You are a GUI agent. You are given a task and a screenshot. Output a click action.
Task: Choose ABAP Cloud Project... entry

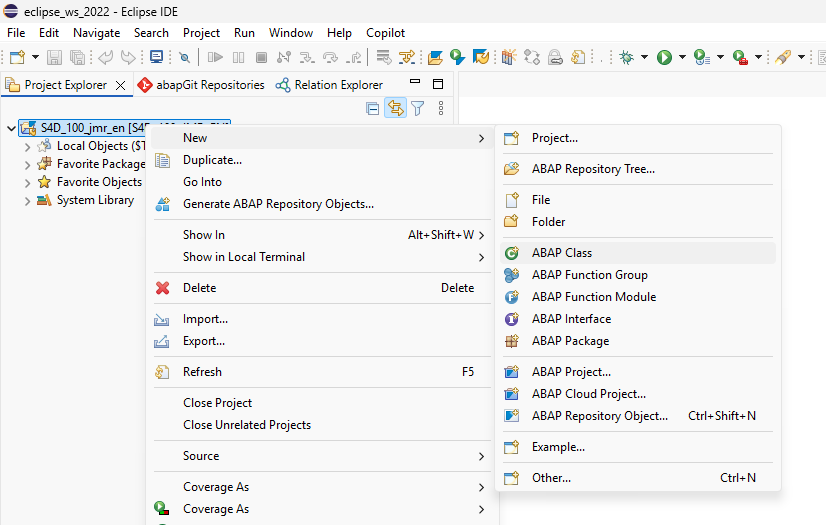click(x=637, y=394)
